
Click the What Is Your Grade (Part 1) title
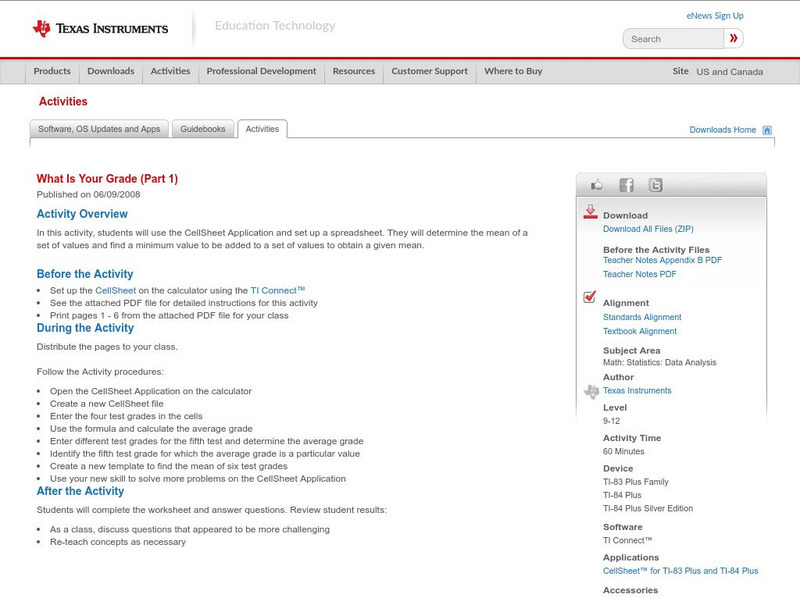(x=107, y=179)
